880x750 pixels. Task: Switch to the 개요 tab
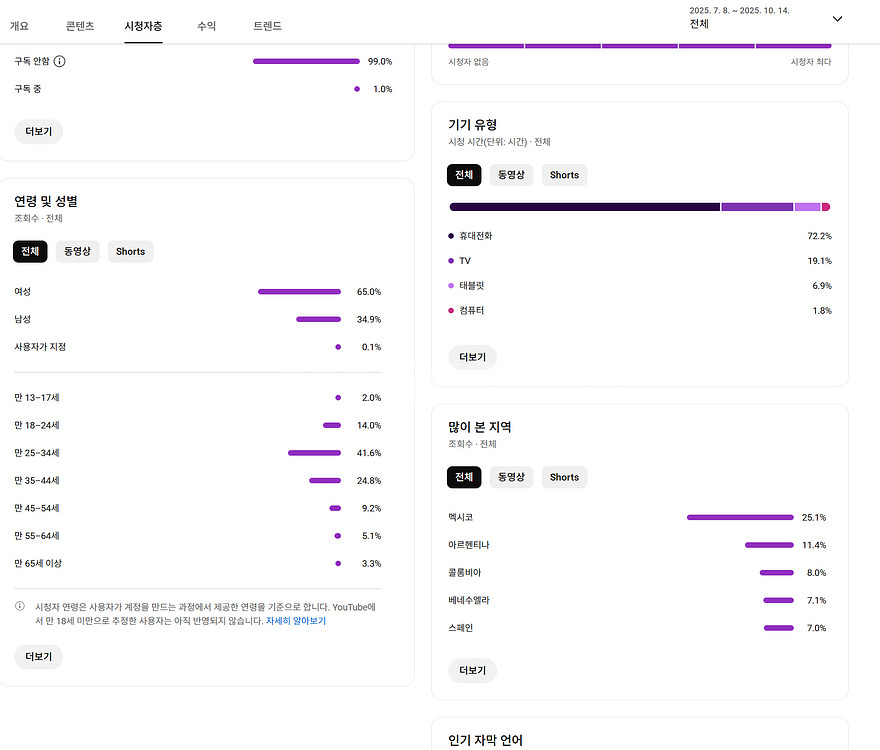[x=19, y=26]
